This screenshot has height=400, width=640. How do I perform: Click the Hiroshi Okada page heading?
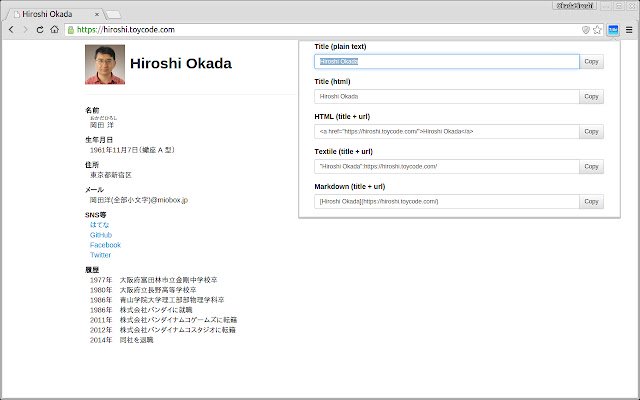[181, 63]
